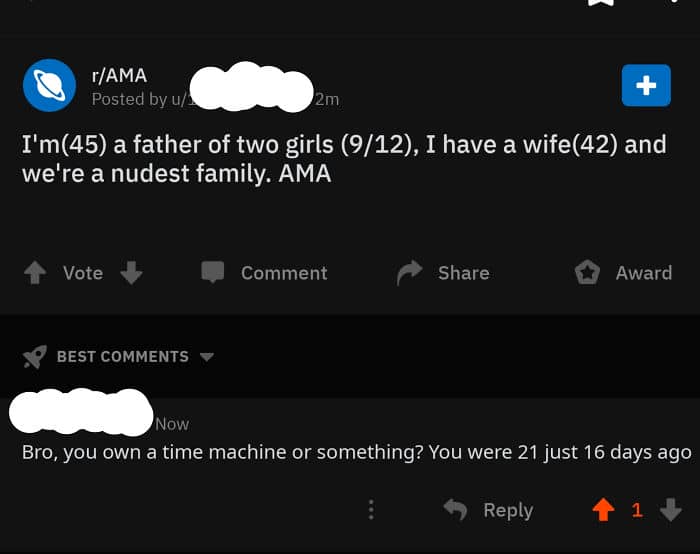Click the rocket sort icon
The width and height of the screenshot is (700, 554).
click(x=35, y=357)
